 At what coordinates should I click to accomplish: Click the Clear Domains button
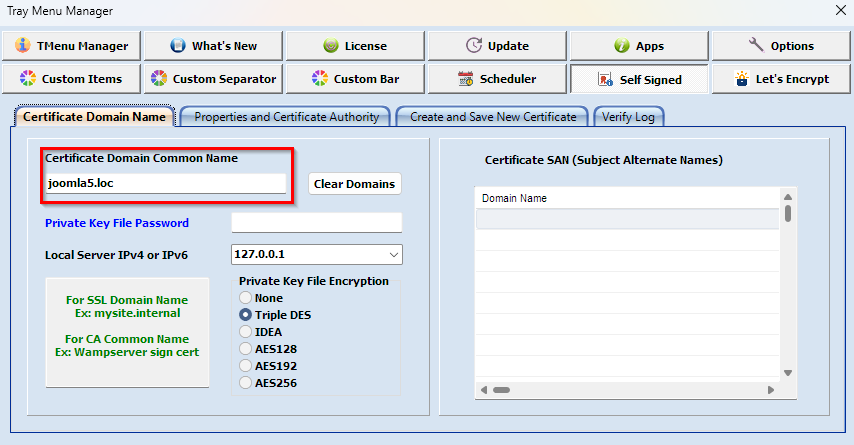point(355,184)
